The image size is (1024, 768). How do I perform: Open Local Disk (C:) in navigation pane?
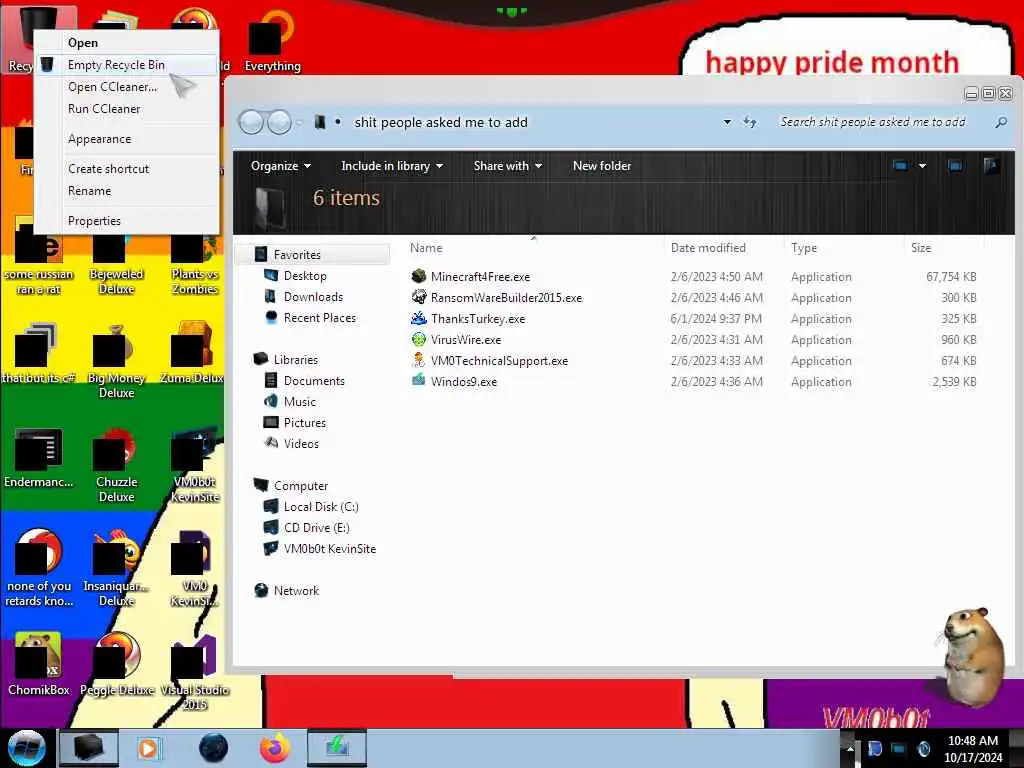pyautogui.click(x=321, y=507)
